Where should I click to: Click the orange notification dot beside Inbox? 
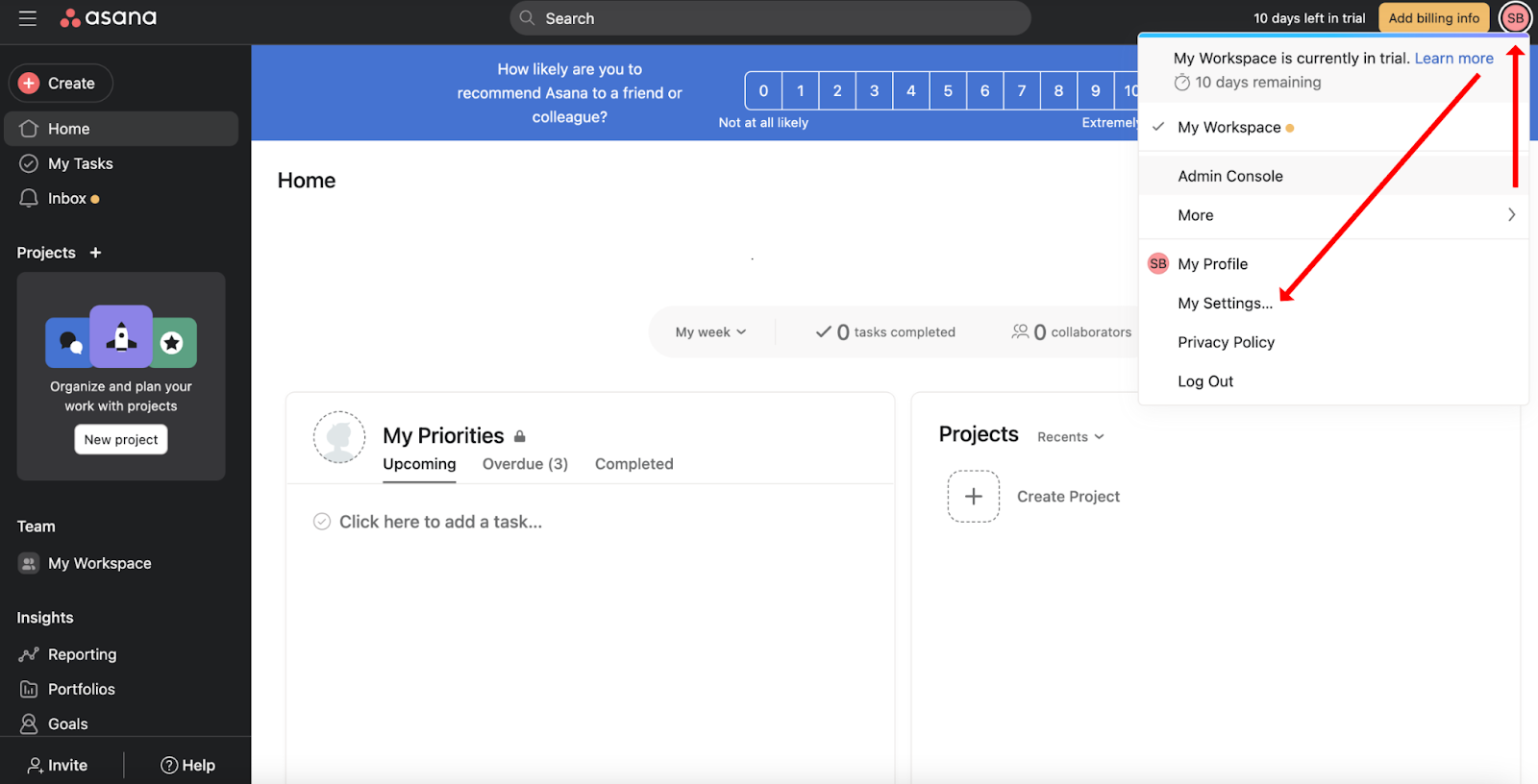pyautogui.click(x=95, y=199)
